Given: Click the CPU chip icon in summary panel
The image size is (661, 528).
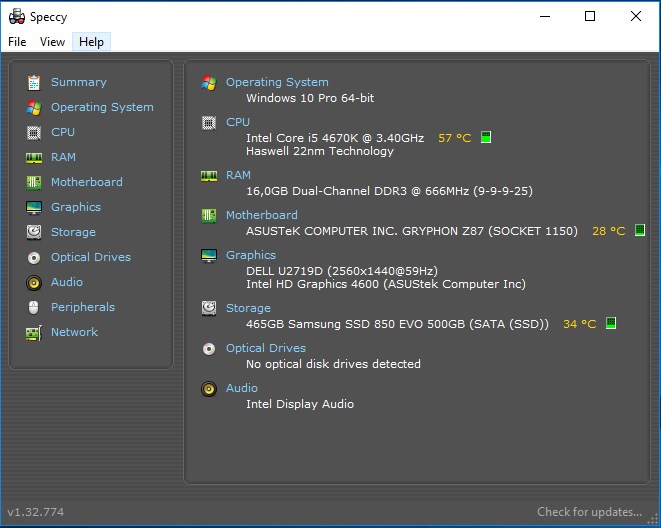Looking at the screenshot, I should (x=209, y=123).
